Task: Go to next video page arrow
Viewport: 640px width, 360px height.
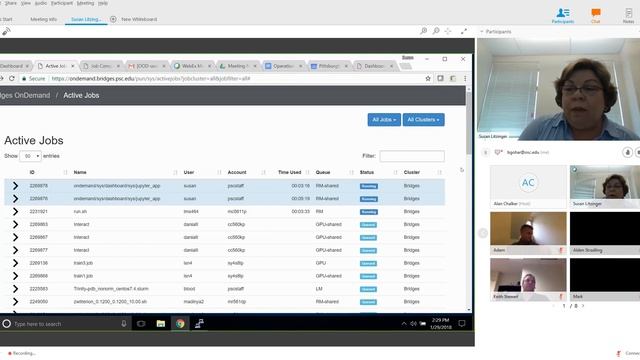Action: [x=583, y=306]
